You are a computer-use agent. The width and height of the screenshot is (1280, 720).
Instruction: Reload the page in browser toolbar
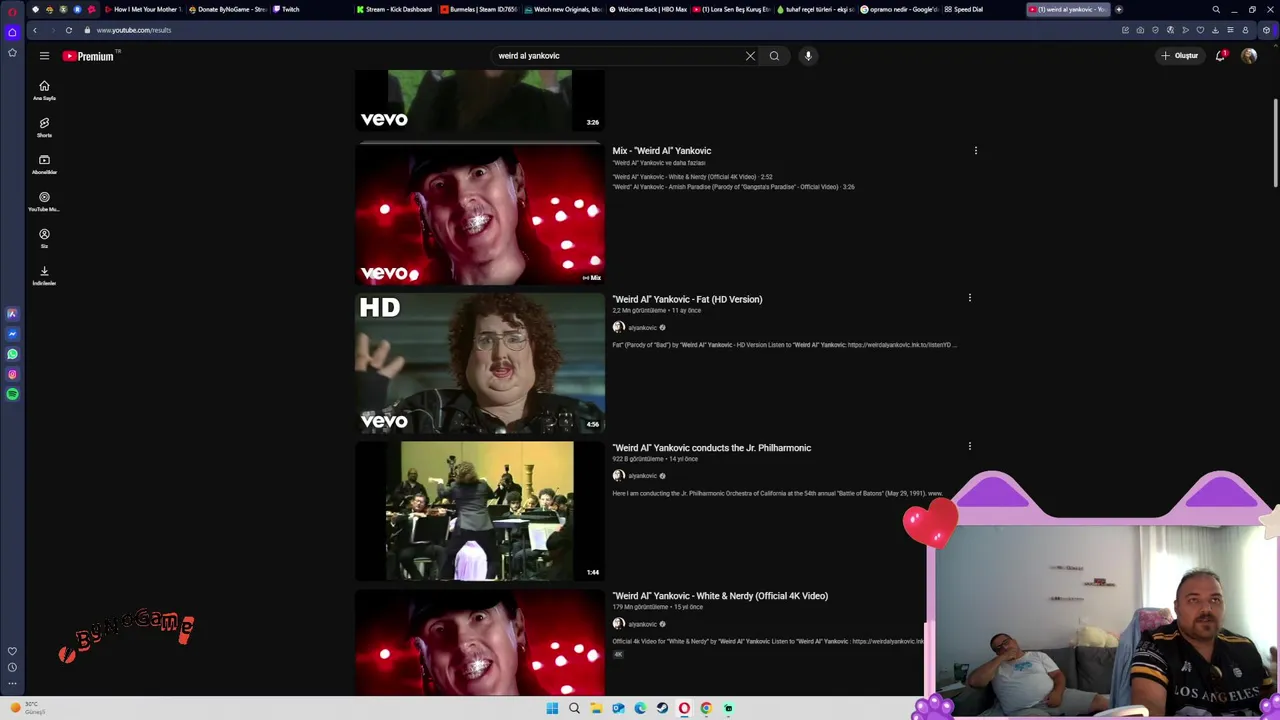68,30
